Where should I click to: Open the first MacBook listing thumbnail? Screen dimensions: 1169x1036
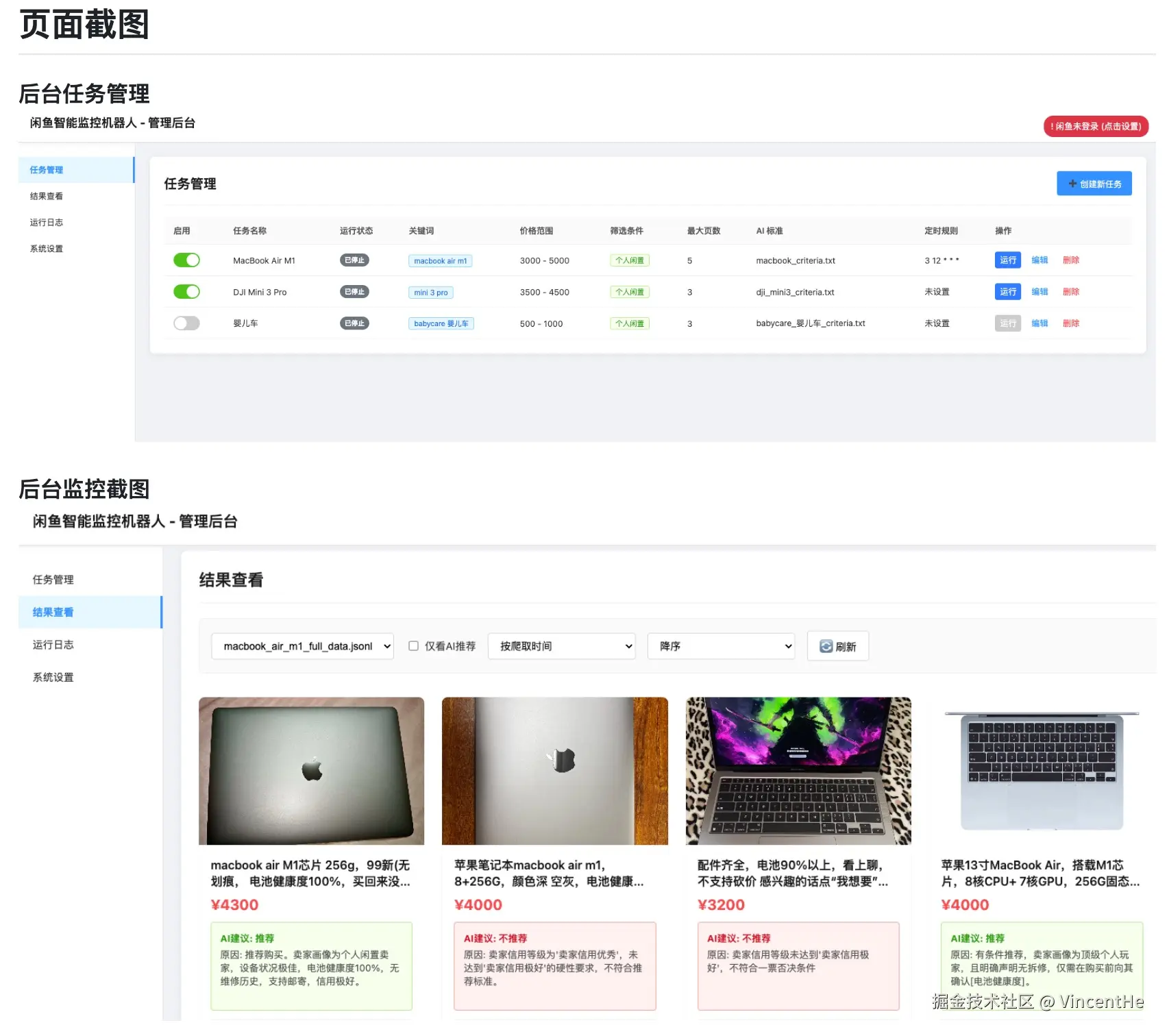[x=311, y=772]
